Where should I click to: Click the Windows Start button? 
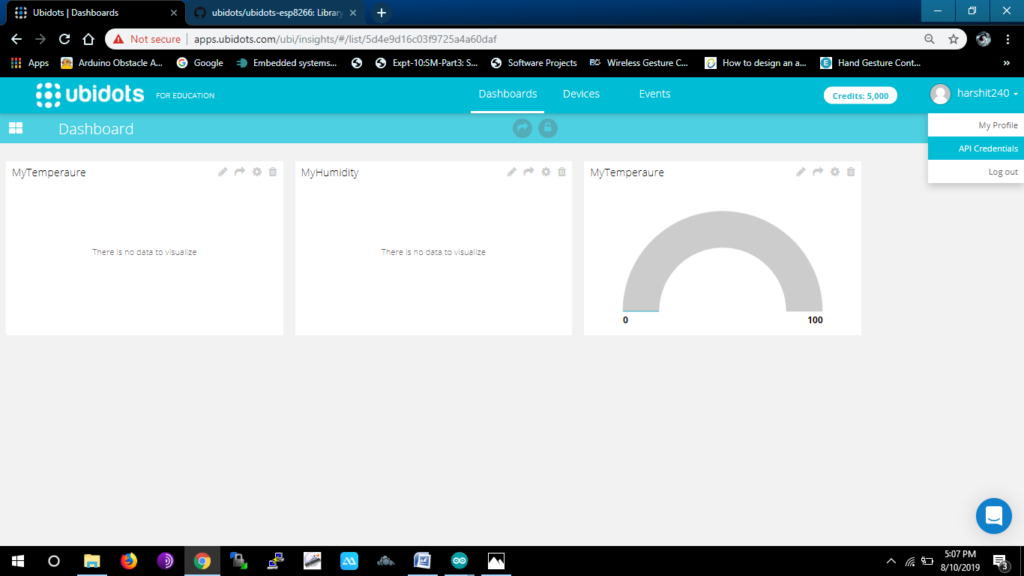[x=18, y=561]
